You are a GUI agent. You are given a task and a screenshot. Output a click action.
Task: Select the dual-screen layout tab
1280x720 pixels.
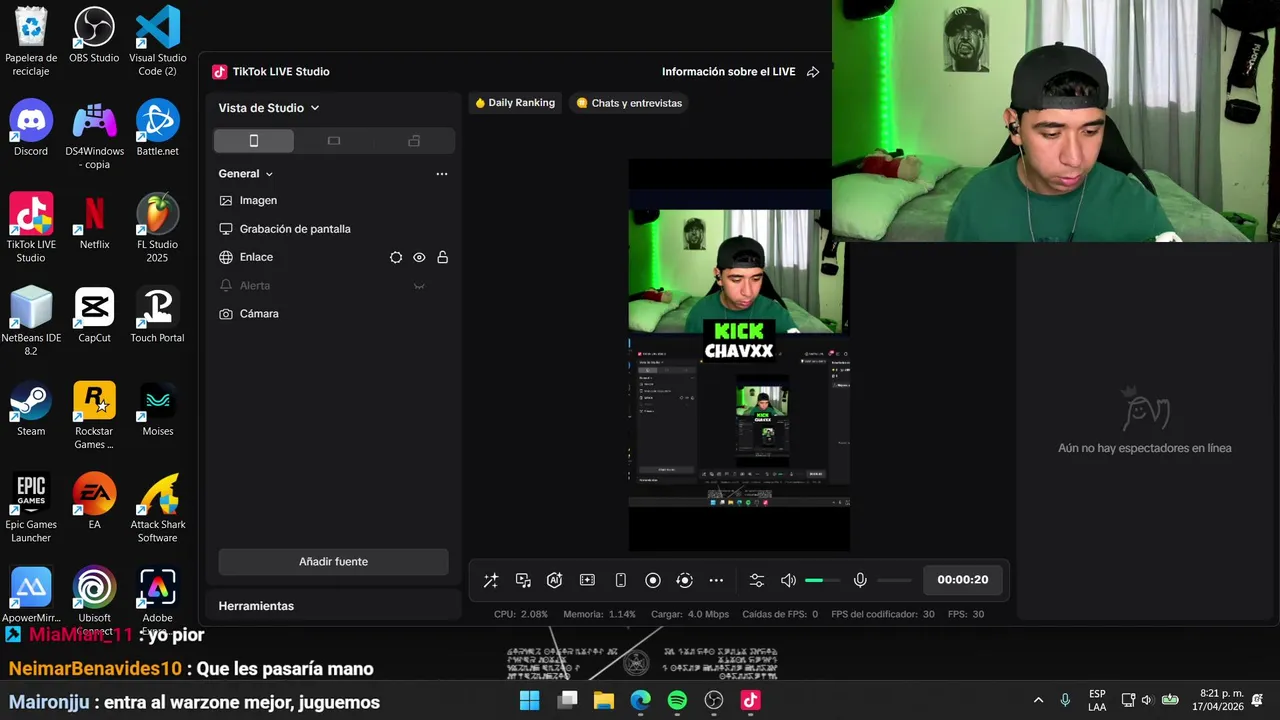(414, 141)
